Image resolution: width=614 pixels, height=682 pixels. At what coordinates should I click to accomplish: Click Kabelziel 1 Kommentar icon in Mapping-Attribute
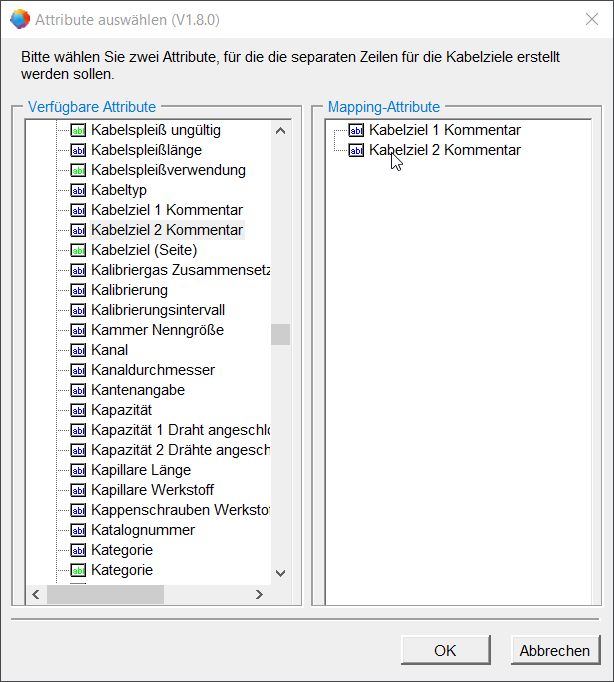click(x=356, y=130)
